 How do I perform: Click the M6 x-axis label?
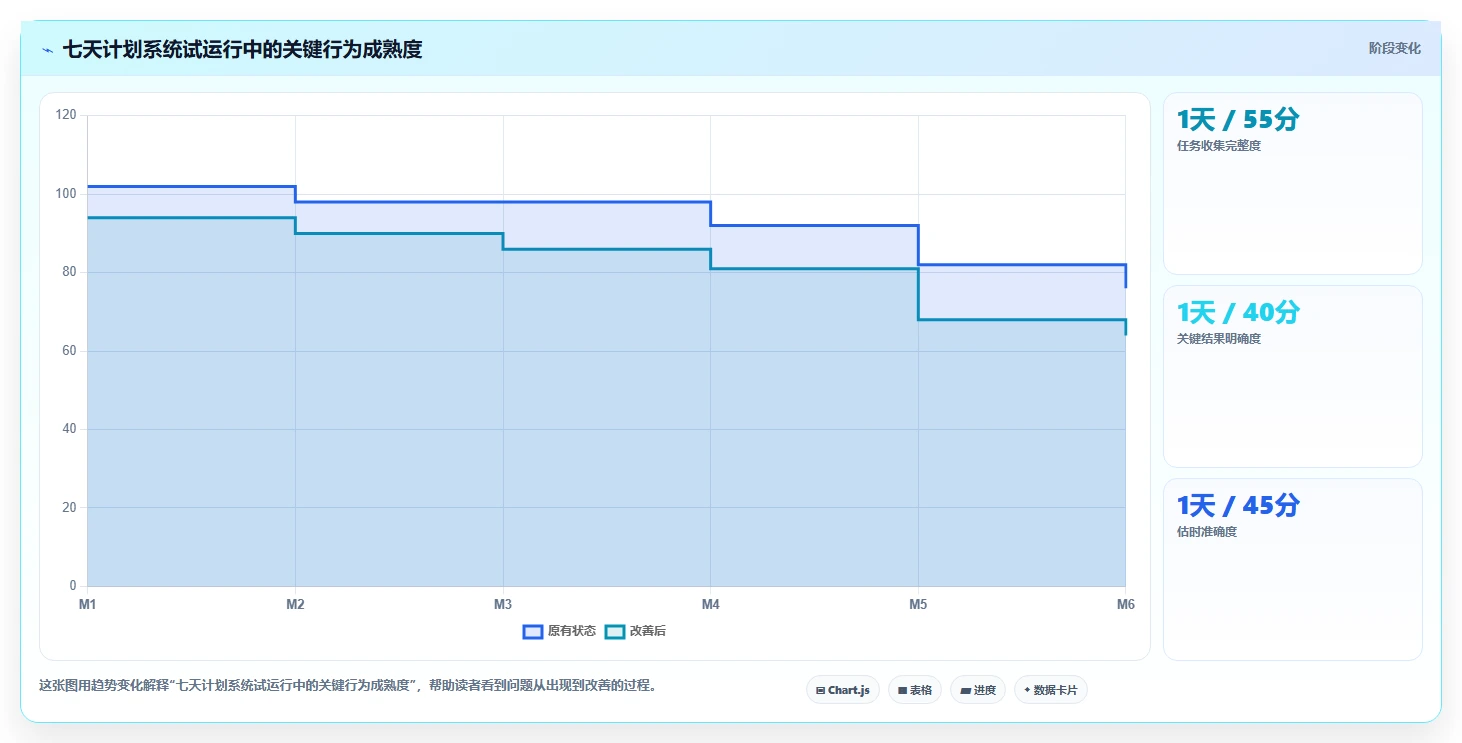tap(1125, 604)
